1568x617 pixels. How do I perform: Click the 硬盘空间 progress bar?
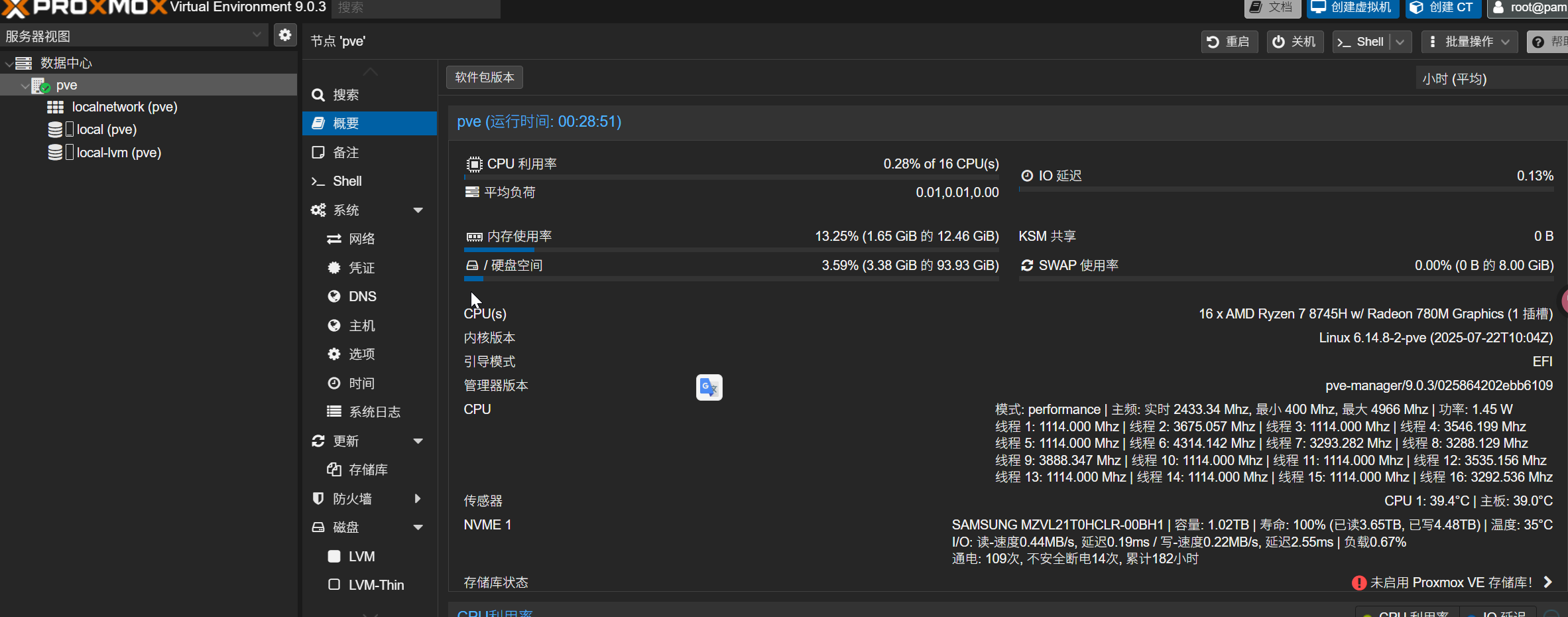point(731,279)
